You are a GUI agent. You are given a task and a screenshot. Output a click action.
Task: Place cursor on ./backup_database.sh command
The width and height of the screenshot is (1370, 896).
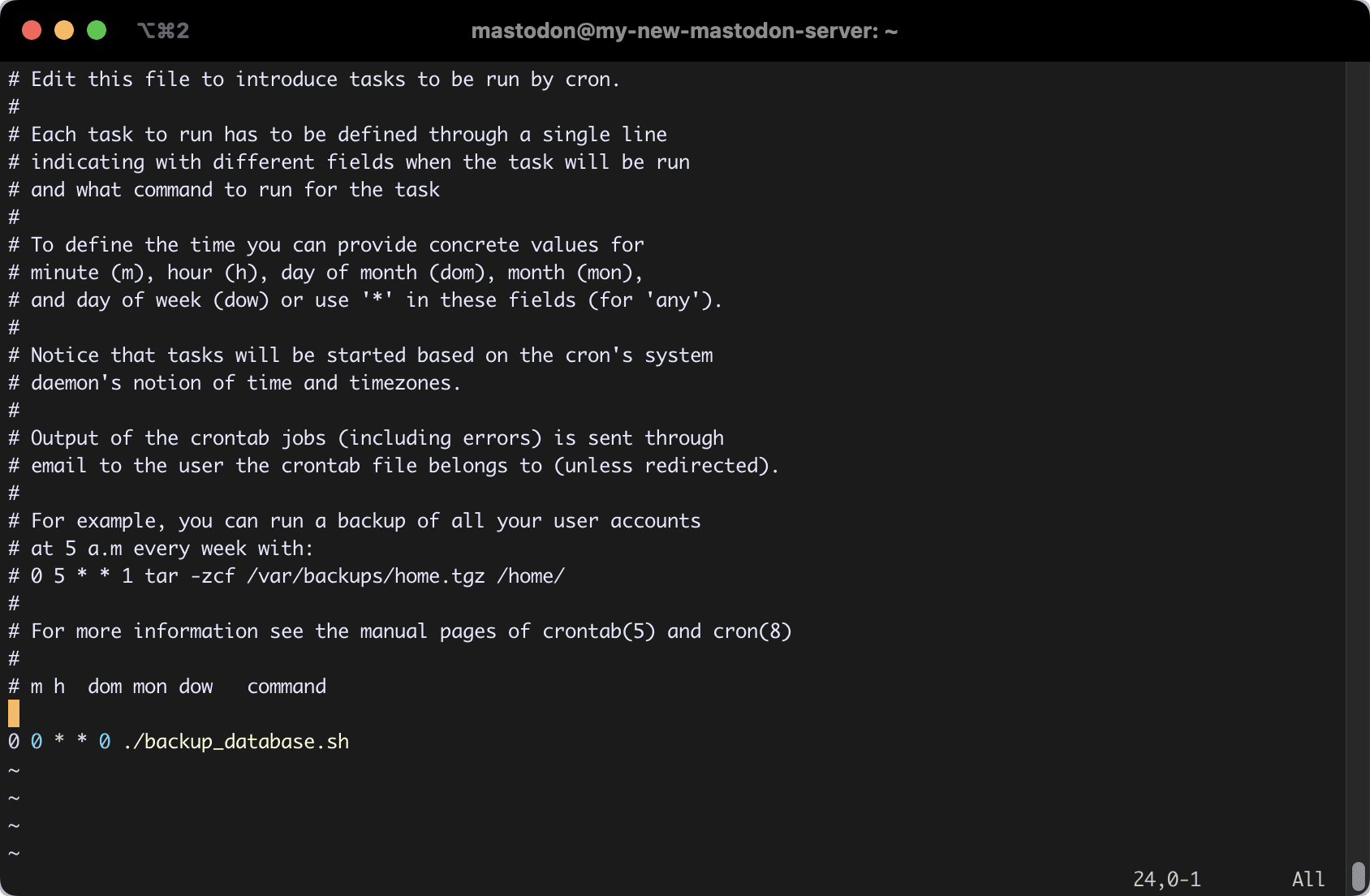tap(236, 742)
